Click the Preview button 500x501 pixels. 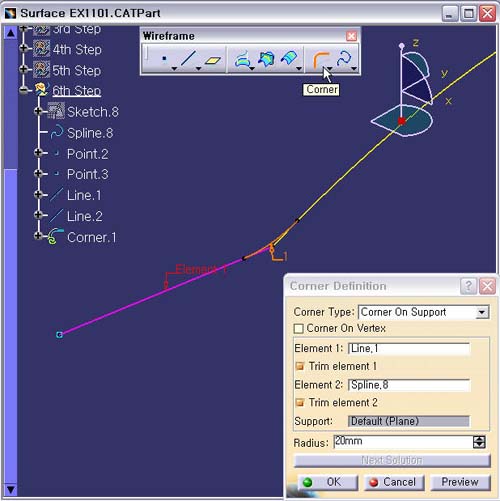click(460, 482)
